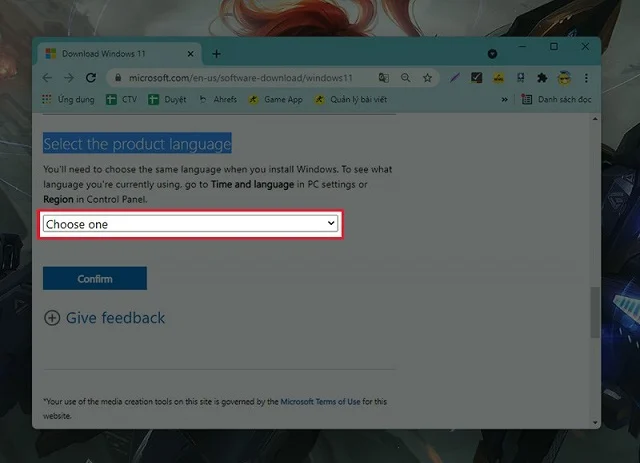
Task: Bookmark this page with the star icon
Action: pyautogui.click(x=427, y=78)
